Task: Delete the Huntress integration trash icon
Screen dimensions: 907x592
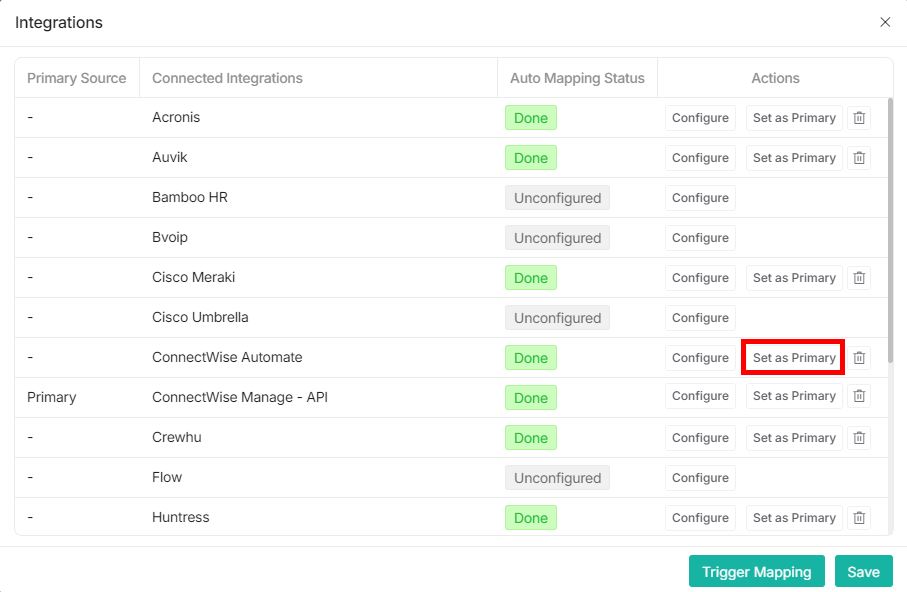Action: 858,518
